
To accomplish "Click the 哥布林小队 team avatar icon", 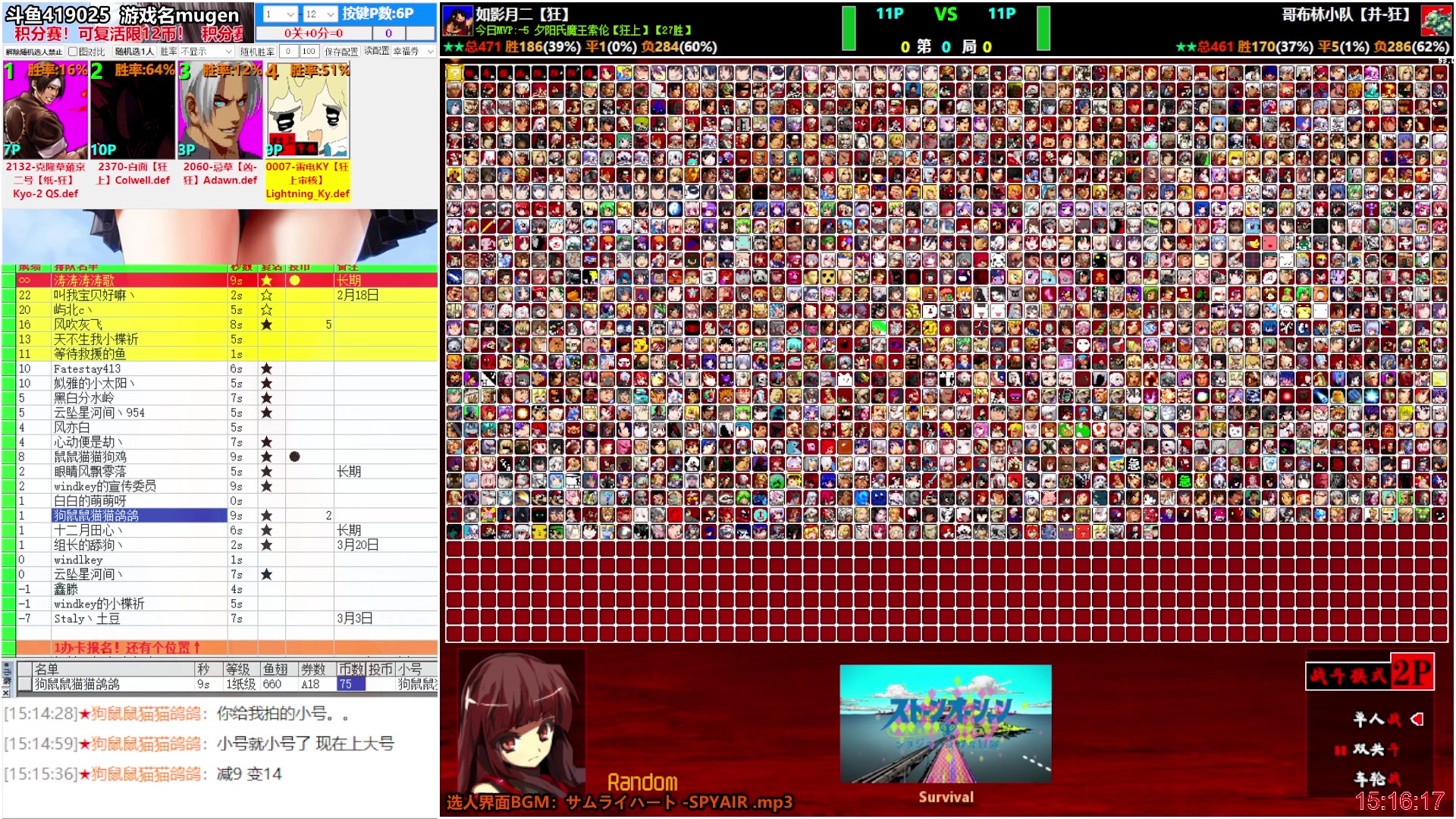I will (1436, 20).
